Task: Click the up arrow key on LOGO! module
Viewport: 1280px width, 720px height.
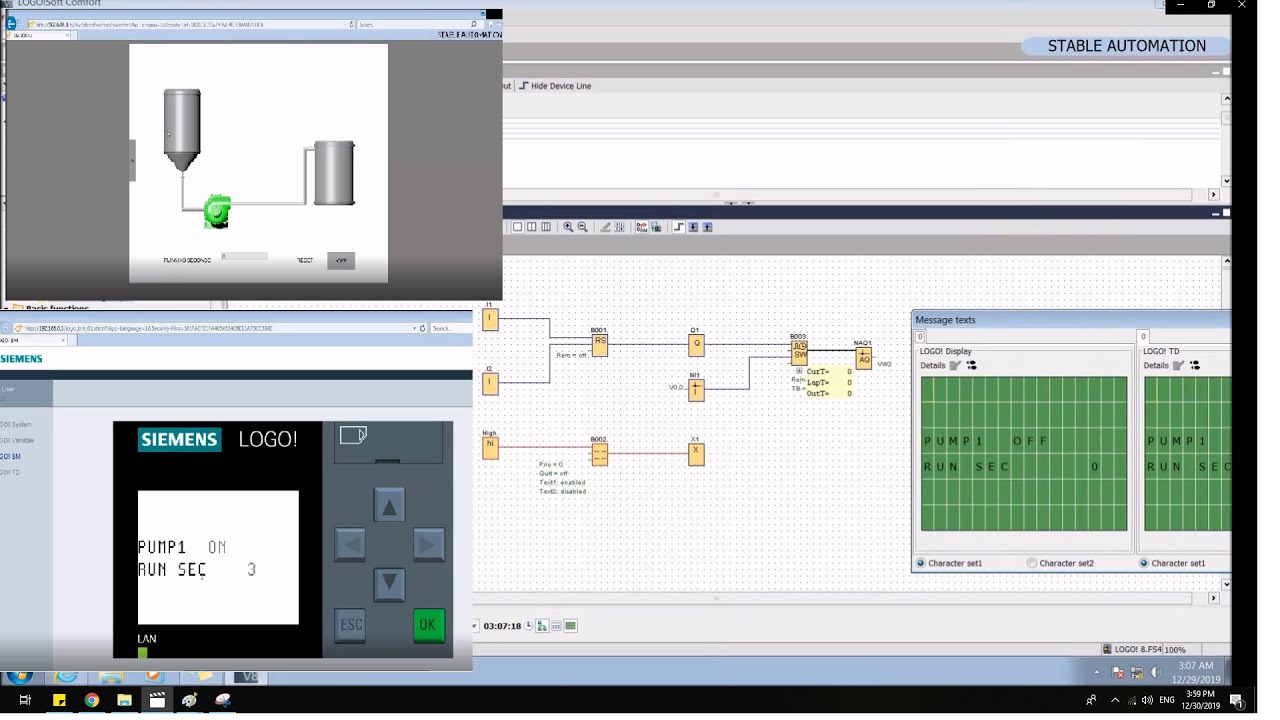Action: (x=389, y=506)
